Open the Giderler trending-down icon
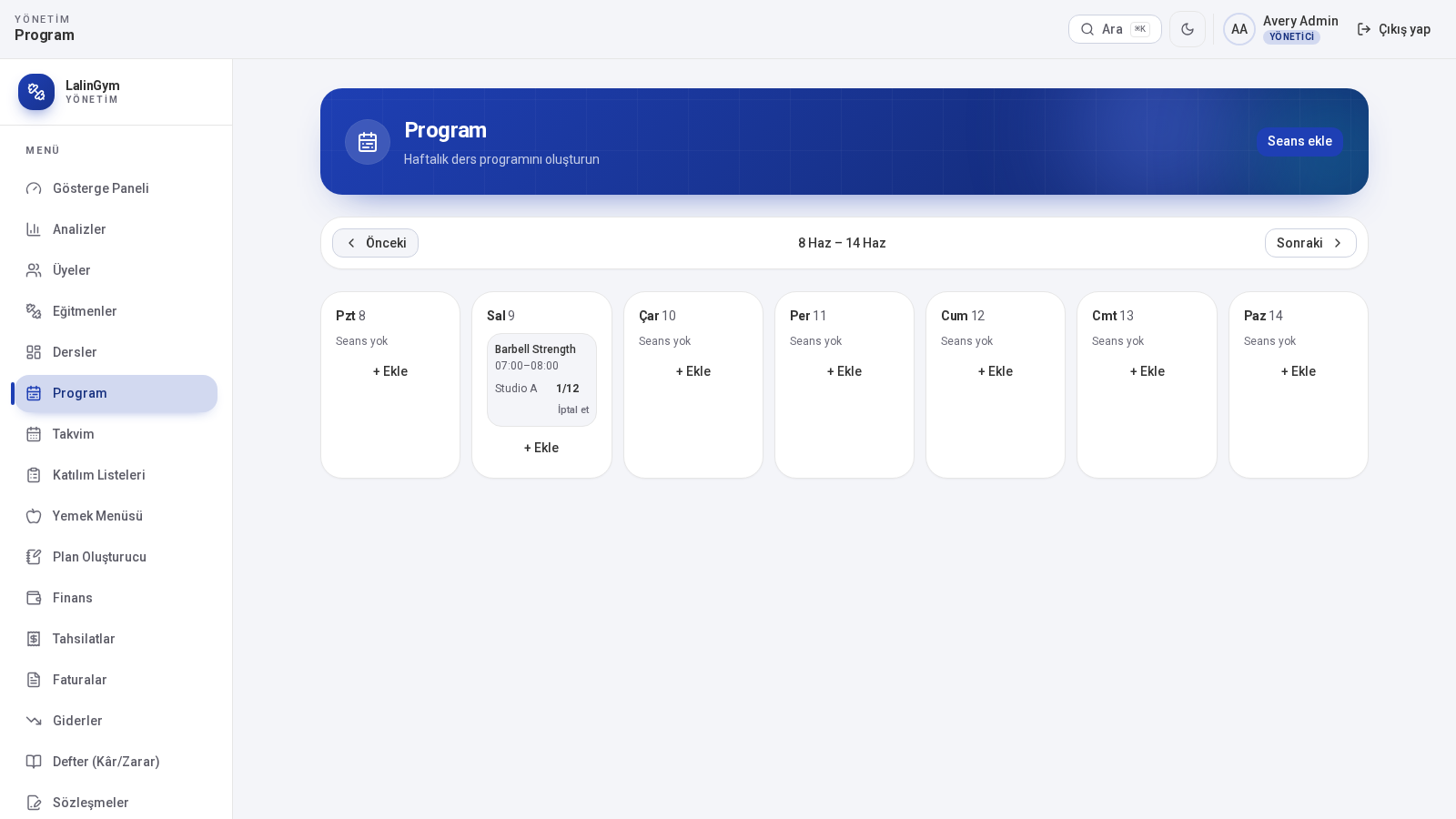The image size is (1456, 819). 34,721
